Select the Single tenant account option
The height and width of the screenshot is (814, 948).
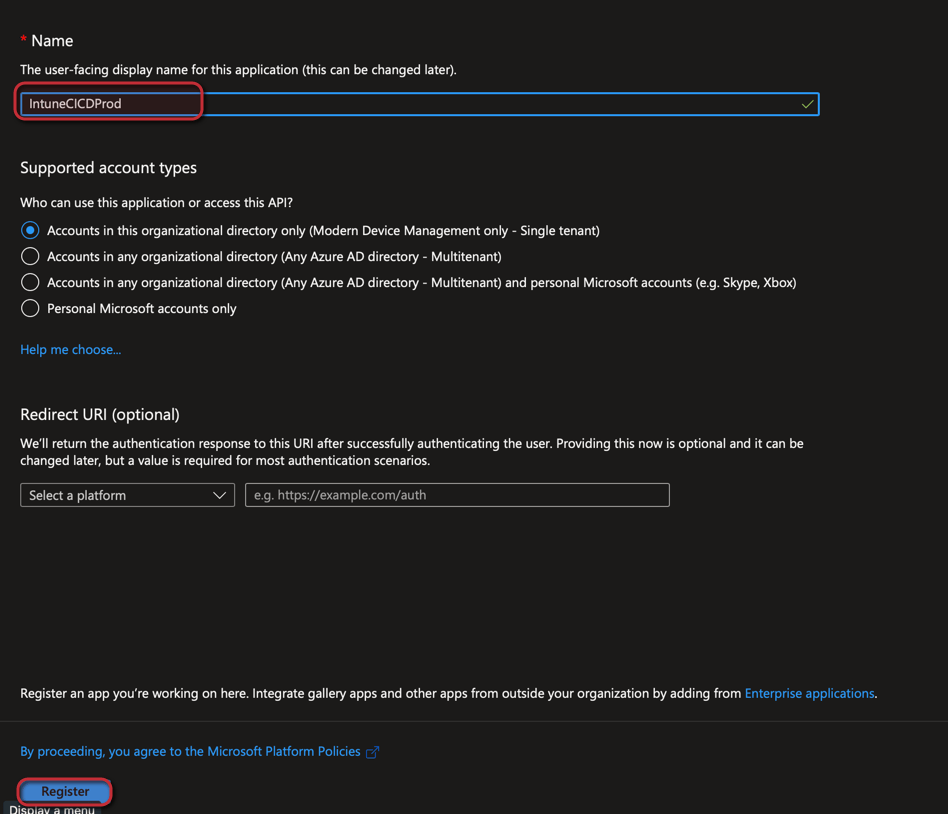pos(30,230)
